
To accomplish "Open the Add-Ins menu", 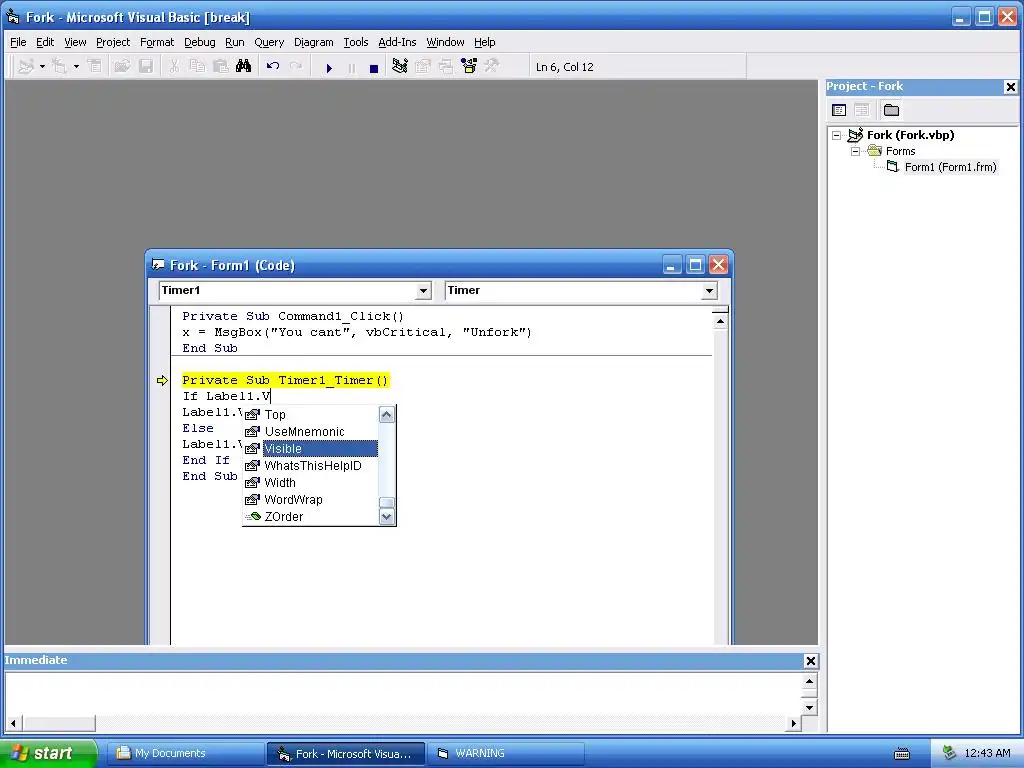I will tap(397, 42).
